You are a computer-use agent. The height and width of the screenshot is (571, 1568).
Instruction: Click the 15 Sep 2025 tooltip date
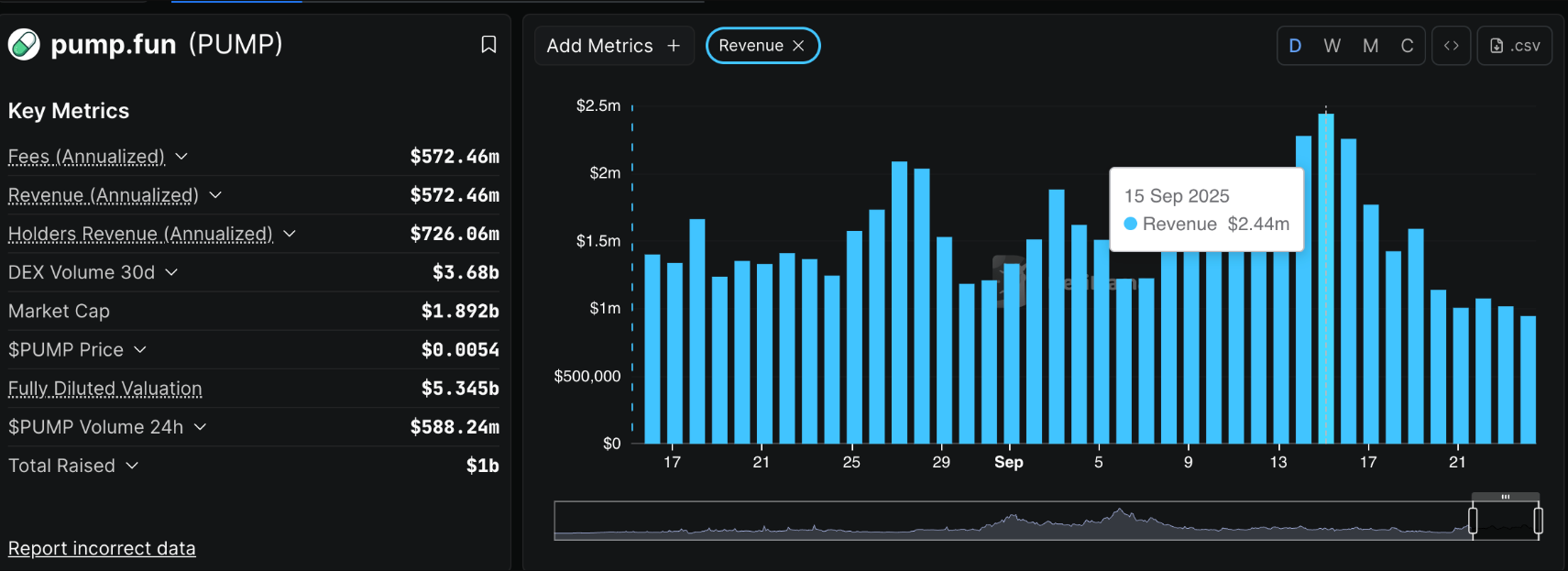(x=1177, y=196)
